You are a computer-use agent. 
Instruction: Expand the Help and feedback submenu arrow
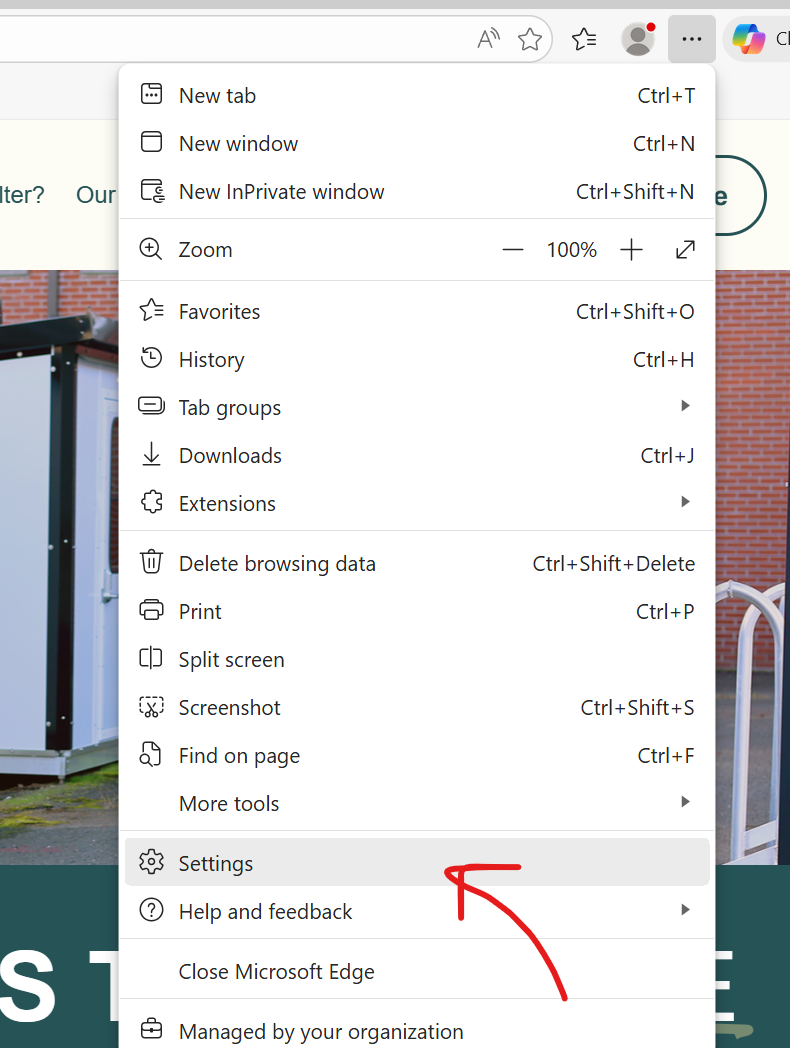685,910
